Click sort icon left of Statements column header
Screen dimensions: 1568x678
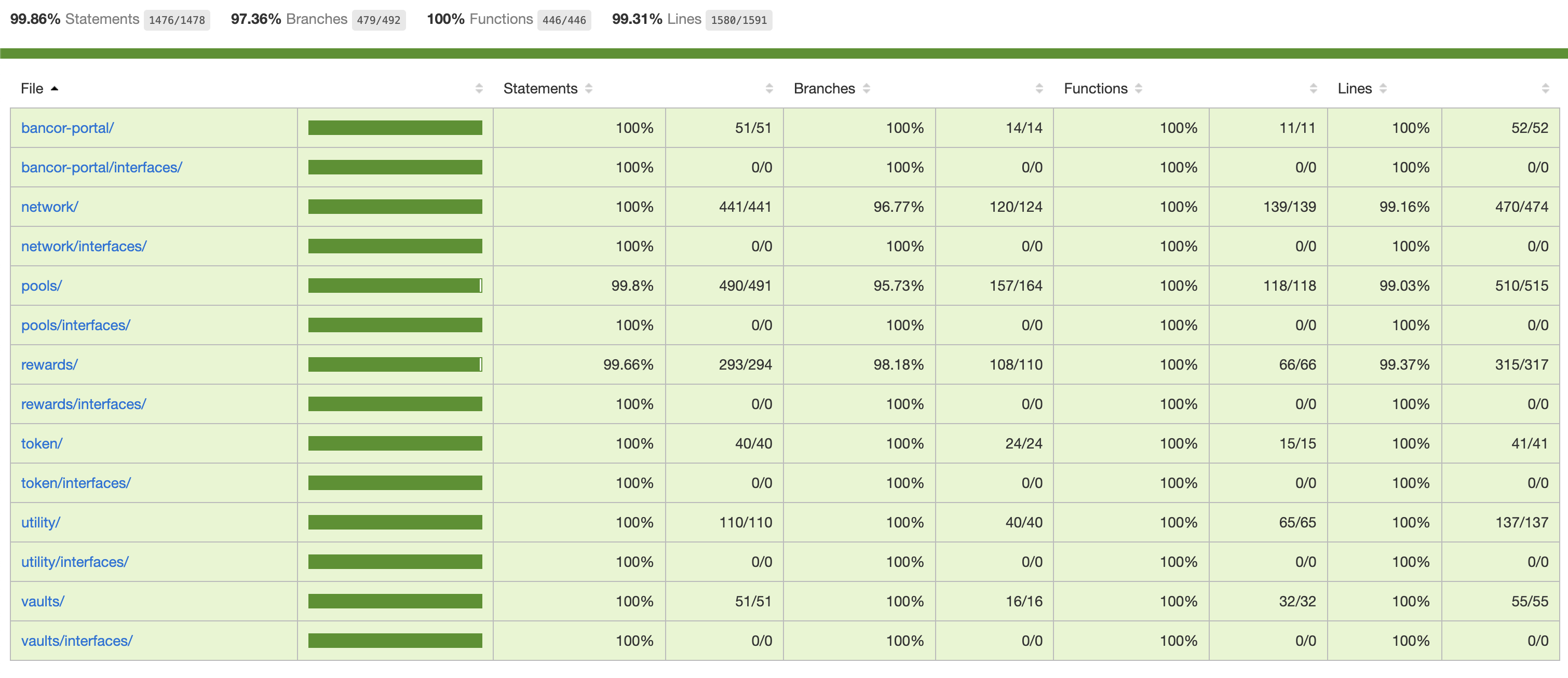click(x=479, y=89)
